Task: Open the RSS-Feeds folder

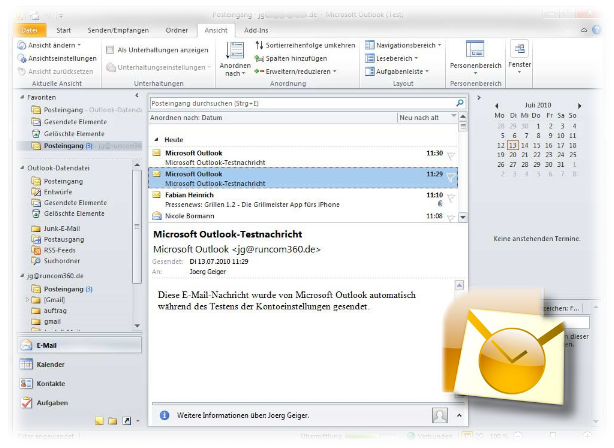Action: 53,250
